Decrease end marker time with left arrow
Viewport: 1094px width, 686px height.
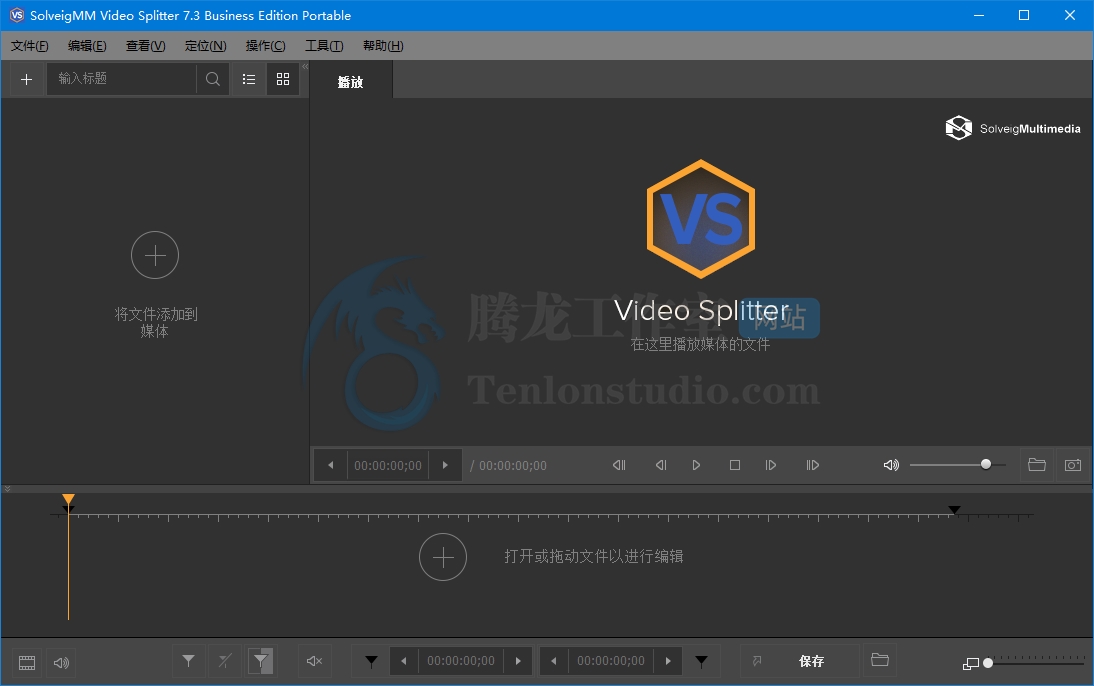click(x=554, y=661)
